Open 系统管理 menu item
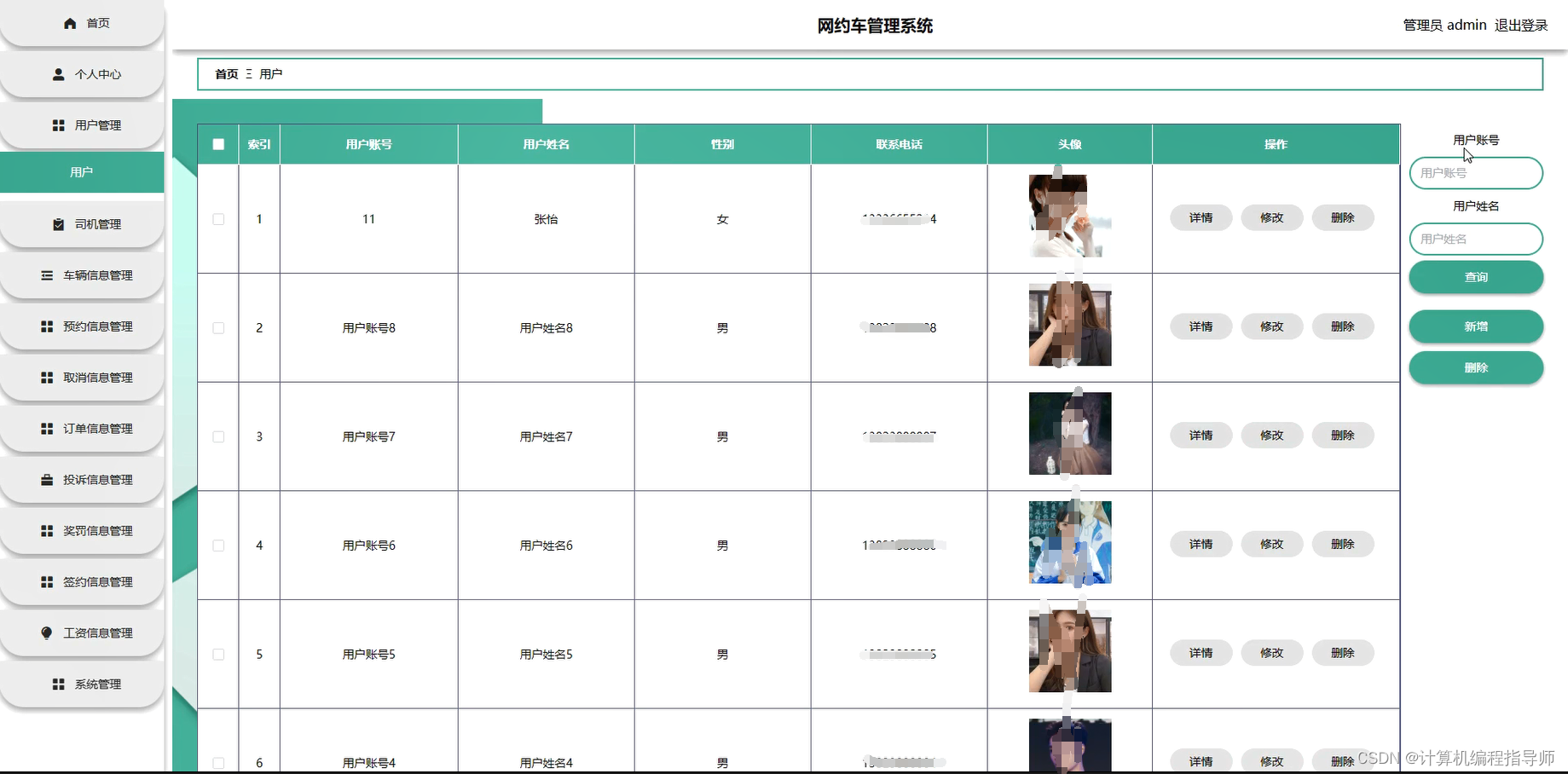 pyautogui.click(x=82, y=684)
